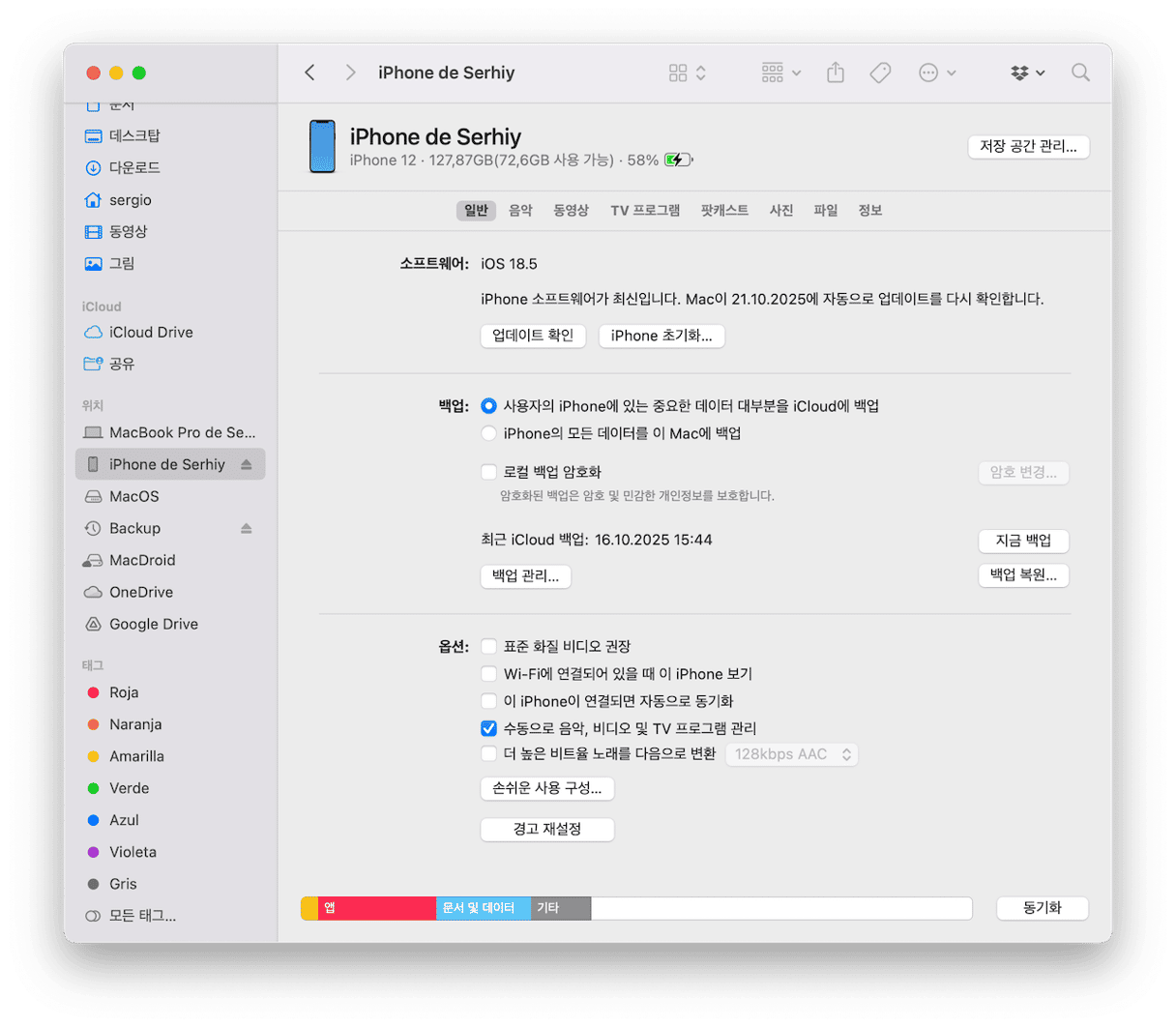Screen dimensions: 1176x1027
Task: Open the Dropbox toolbar dropdown
Action: click(x=1027, y=73)
